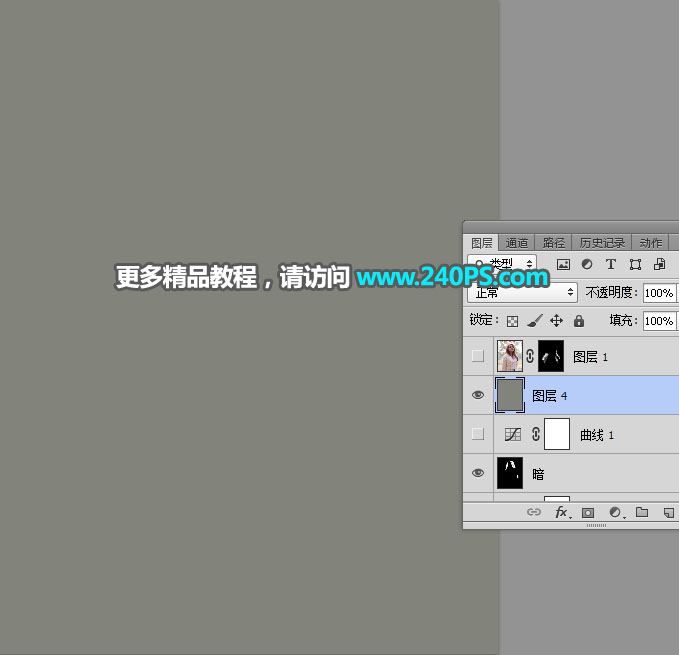Filter layers by smart object icon
The image size is (679, 655).
pos(660,264)
